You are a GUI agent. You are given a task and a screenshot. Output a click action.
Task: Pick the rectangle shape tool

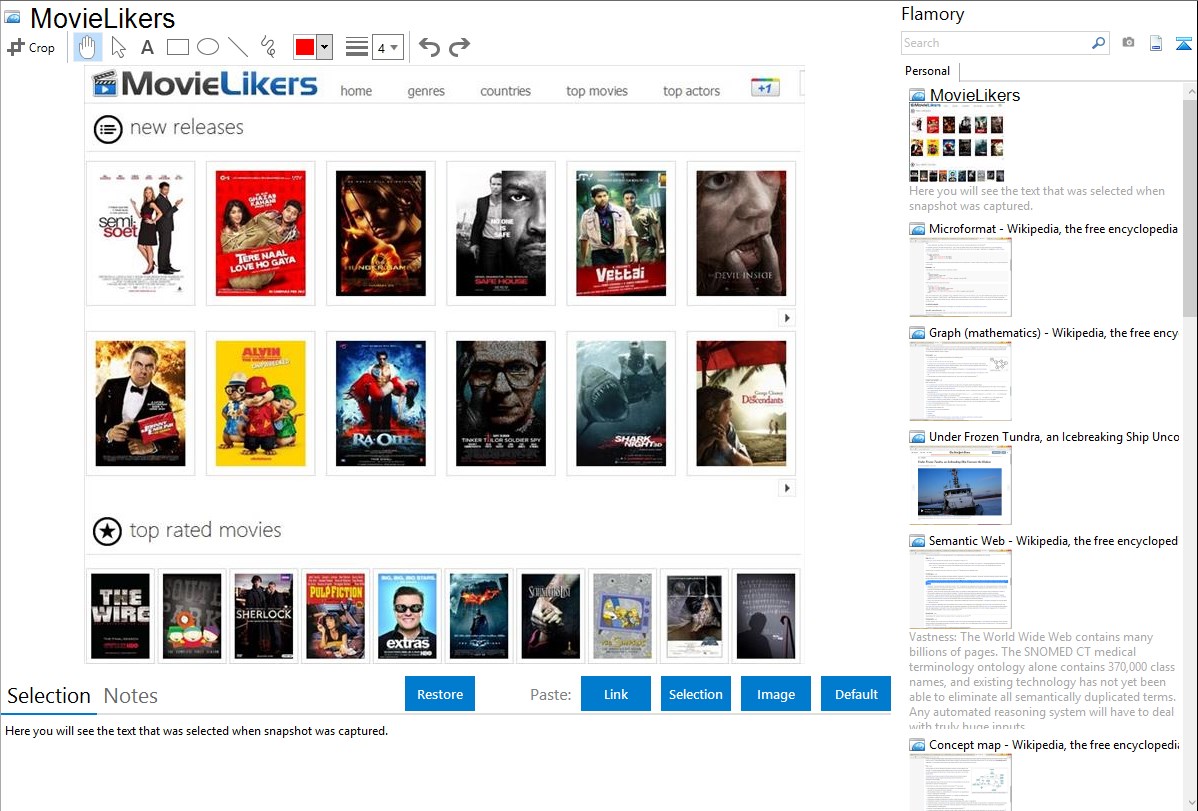point(177,47)
